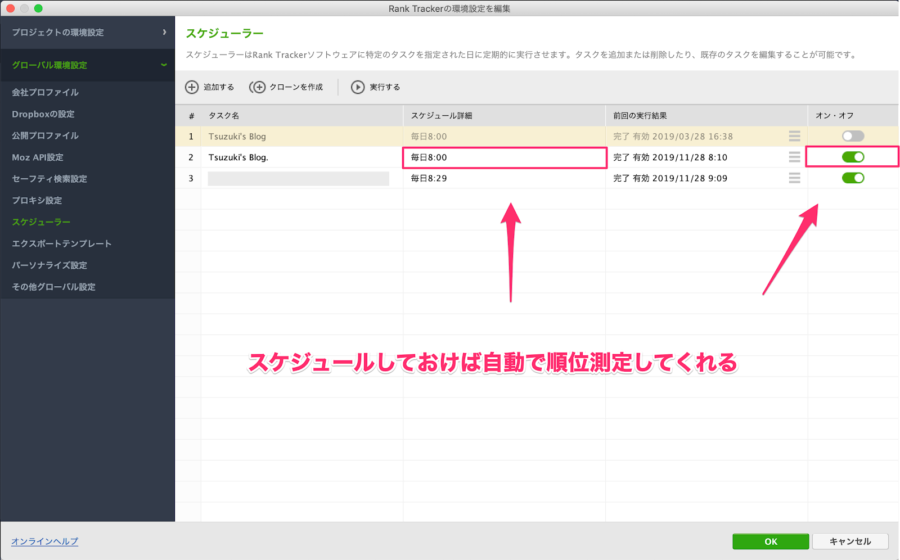Collapse グローバル環境設定 section

pos(87,65)
